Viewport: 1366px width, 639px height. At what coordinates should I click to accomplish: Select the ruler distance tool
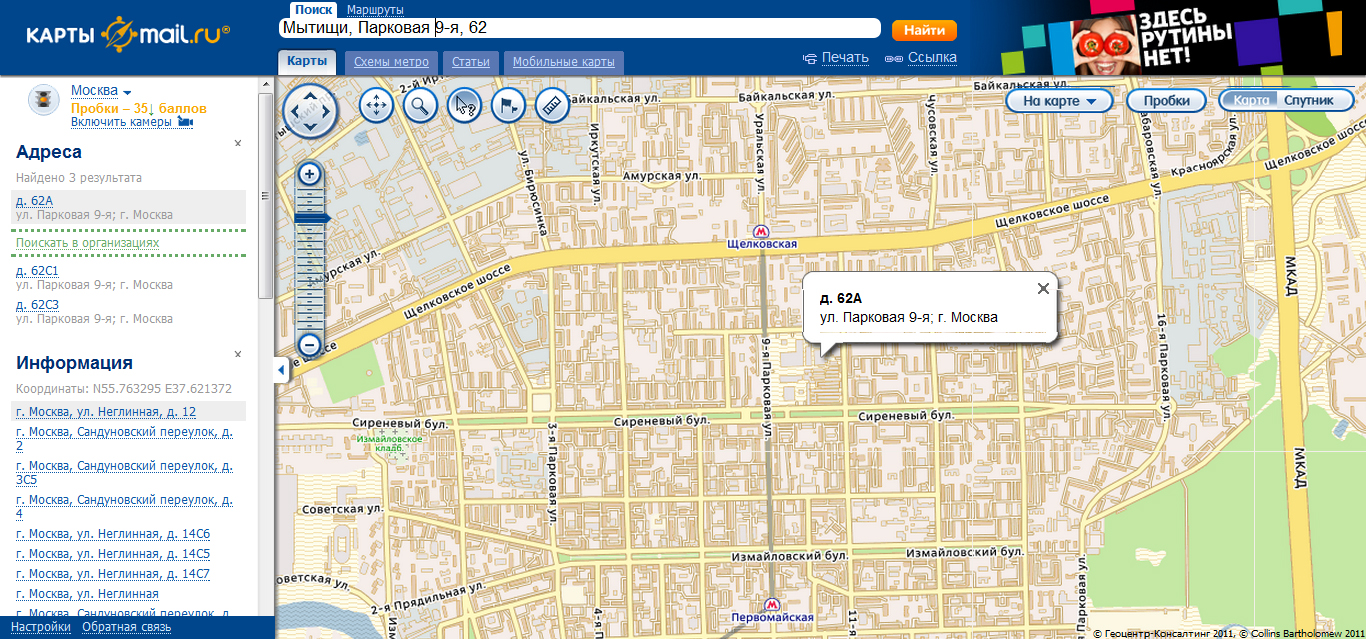coord(552,105)
